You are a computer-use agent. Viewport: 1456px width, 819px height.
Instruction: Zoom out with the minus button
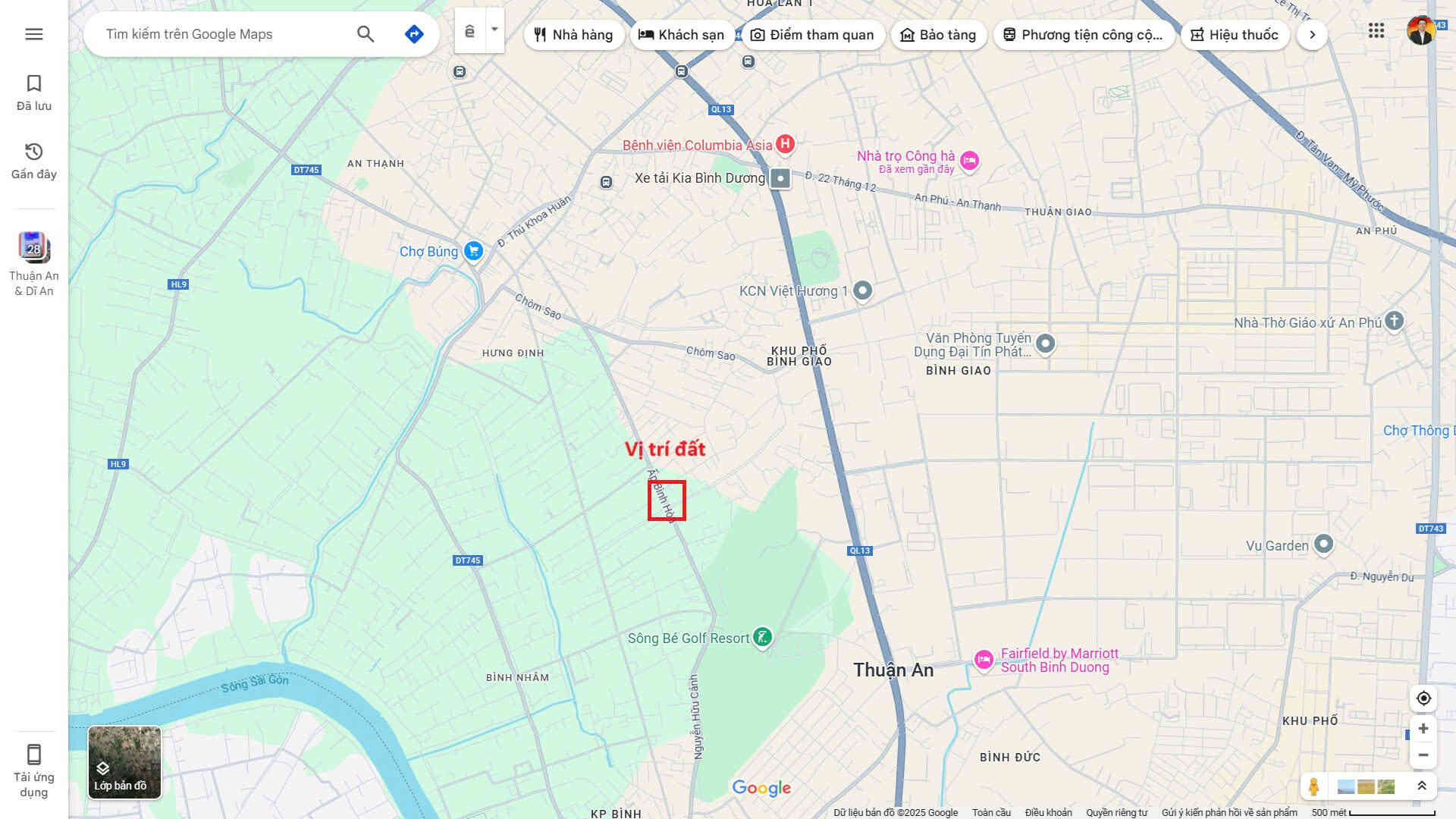(1423, 755)
